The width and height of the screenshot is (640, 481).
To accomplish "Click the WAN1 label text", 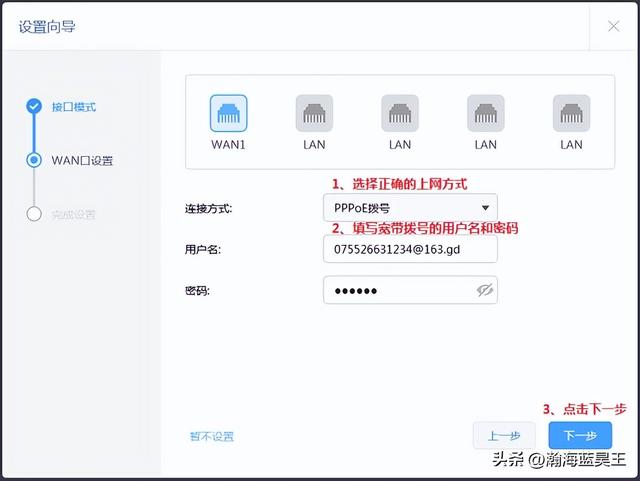I will pos(229,145).
